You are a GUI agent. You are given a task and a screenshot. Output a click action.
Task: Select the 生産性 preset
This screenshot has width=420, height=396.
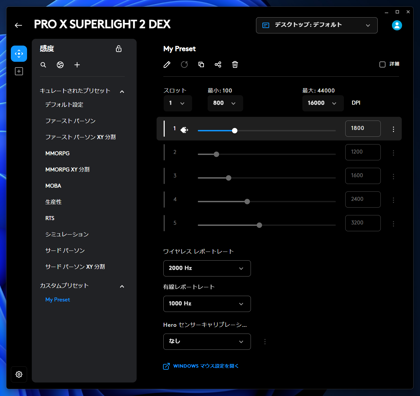[x=53, y=202]
